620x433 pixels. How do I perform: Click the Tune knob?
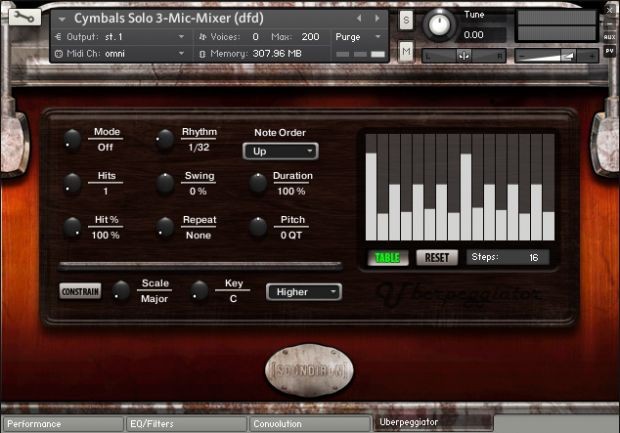pos(439,25)
